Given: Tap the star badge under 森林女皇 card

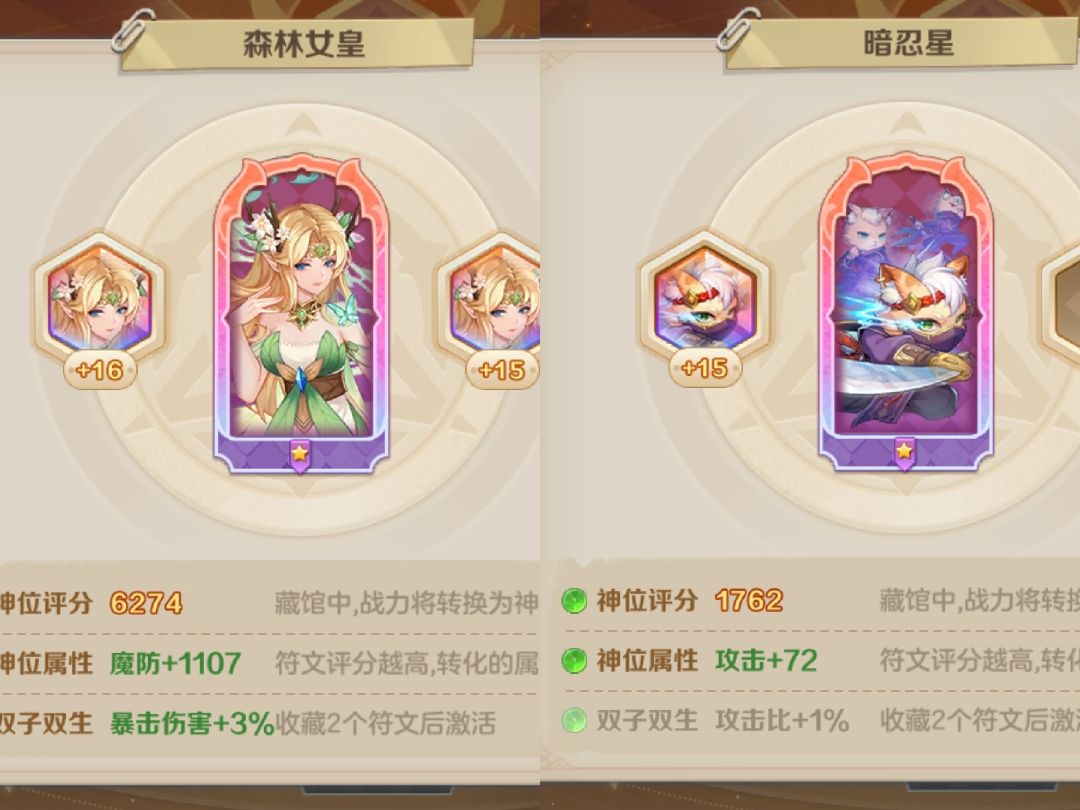Looking at the screenshot, I should (300, 455).
